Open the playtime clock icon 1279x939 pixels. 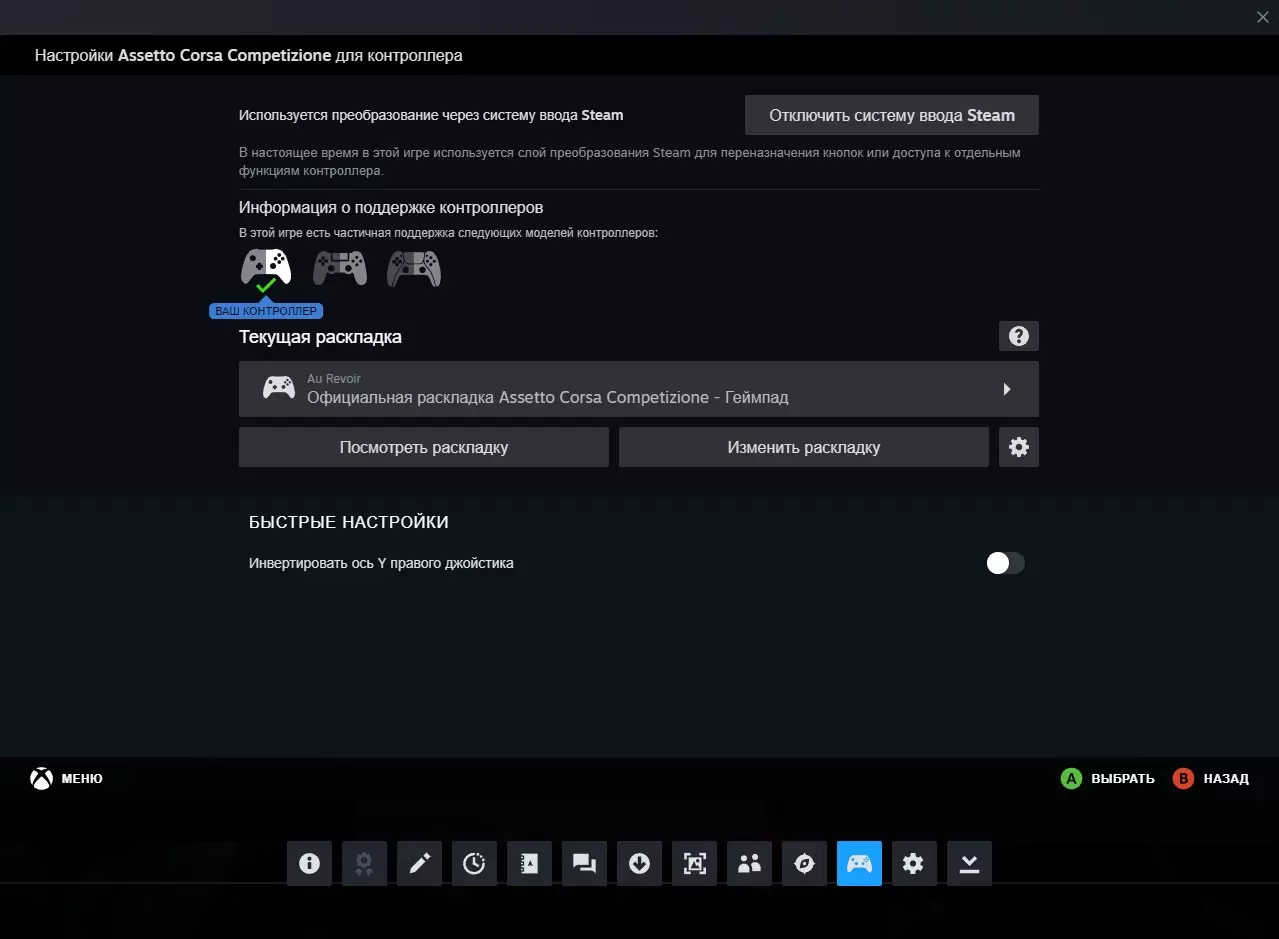point(474,863)
